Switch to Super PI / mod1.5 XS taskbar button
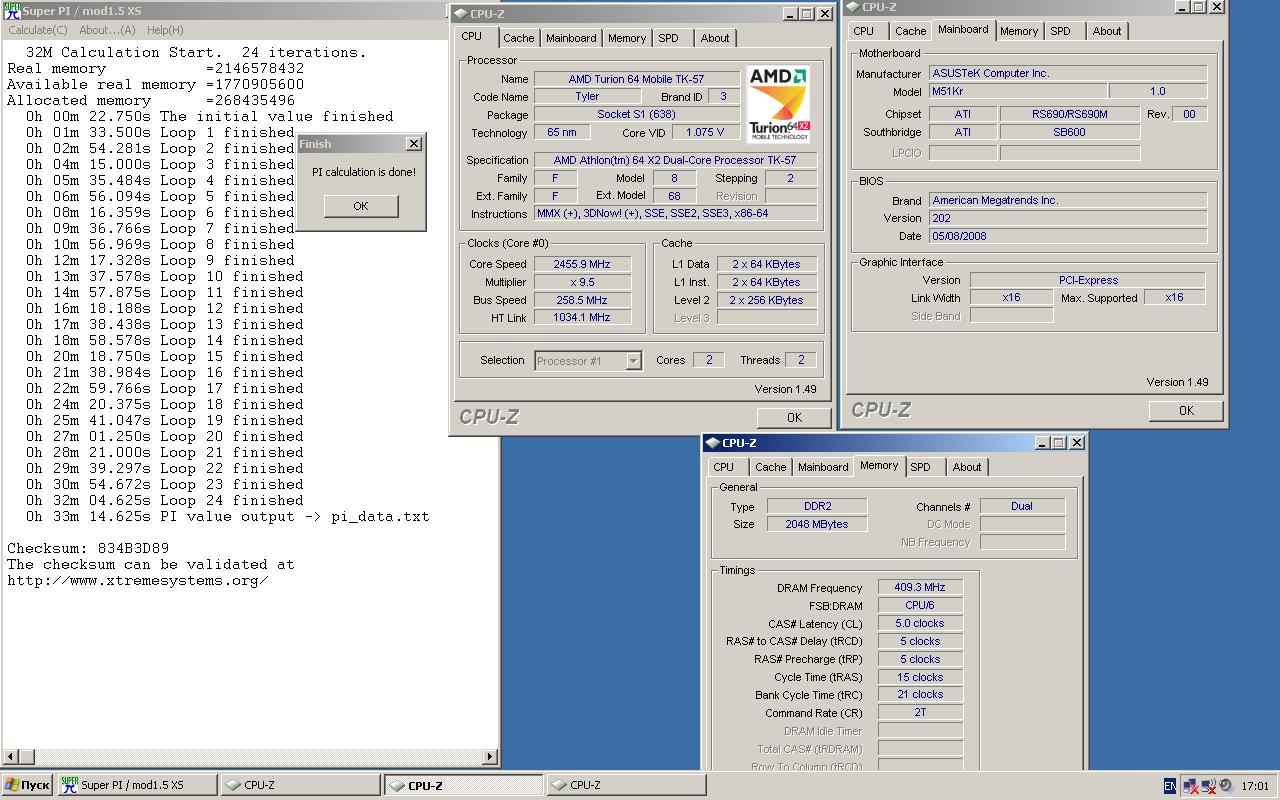 pyautogui.click(x=137, y=786)
